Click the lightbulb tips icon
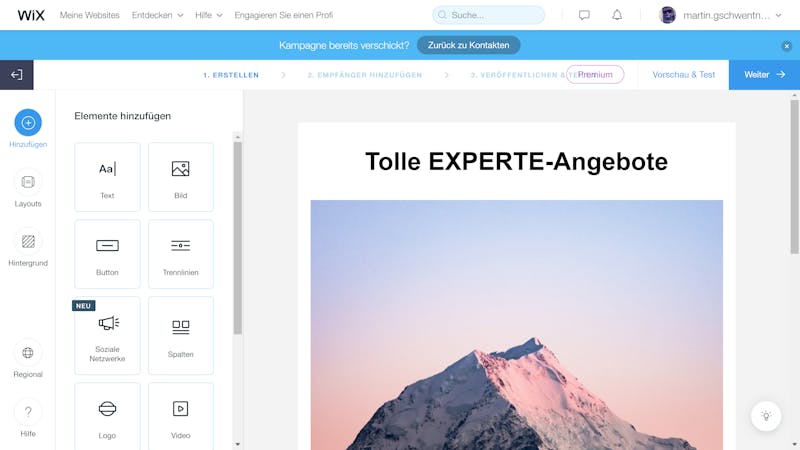Image resolution: width=800 pixels, height=450 pixels. 766,416
